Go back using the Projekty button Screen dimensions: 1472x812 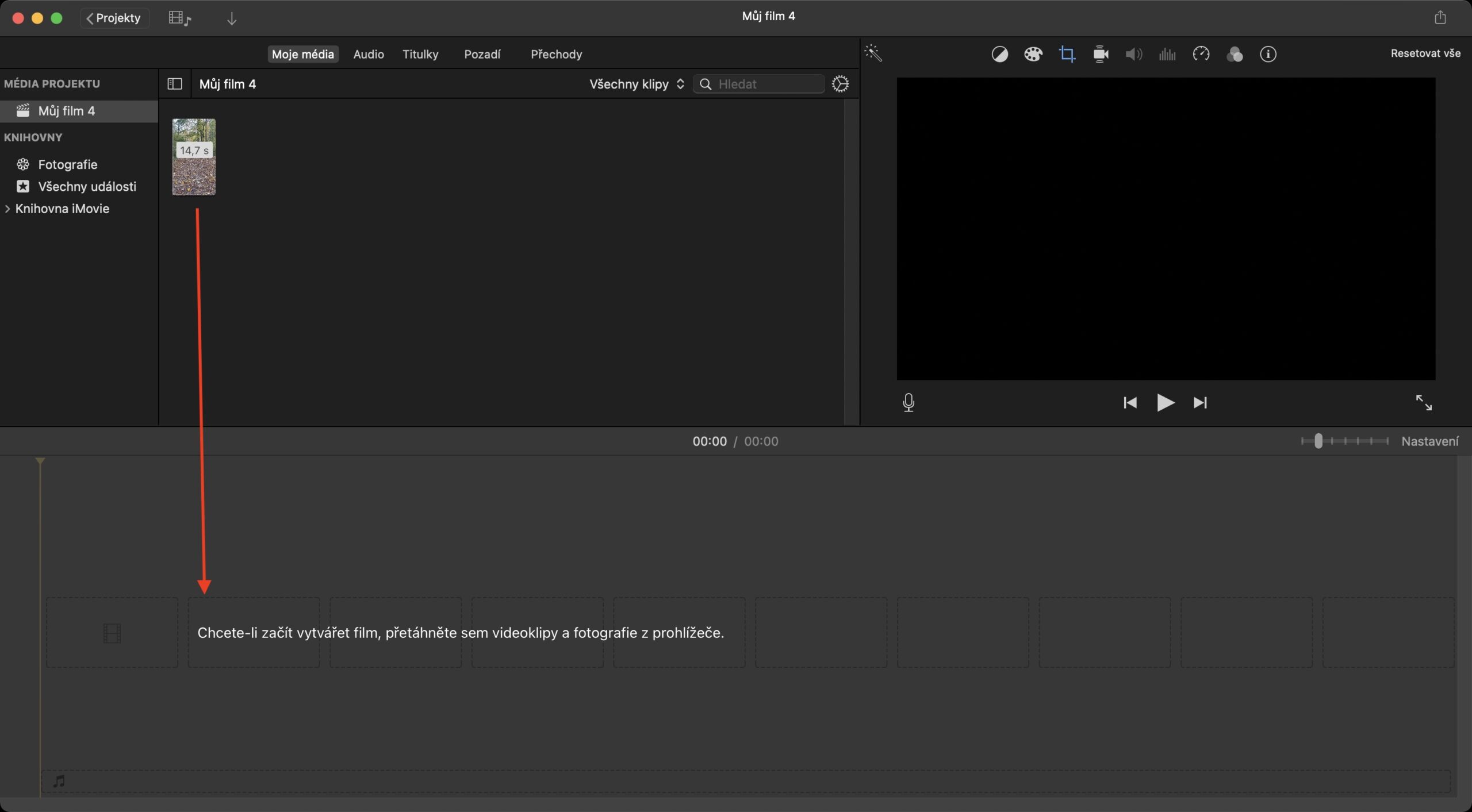click(x=114, y=17)
